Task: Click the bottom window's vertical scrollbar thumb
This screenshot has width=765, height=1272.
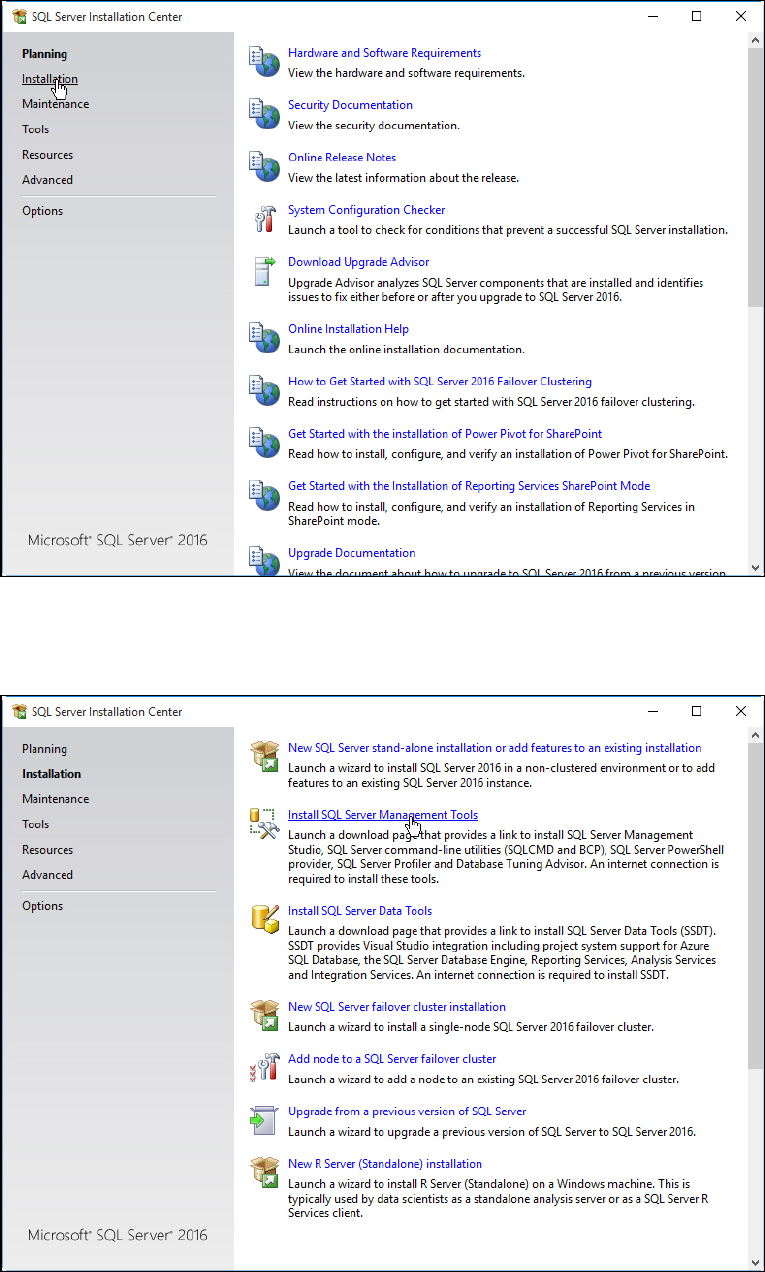Action: [x=755, y=905]
